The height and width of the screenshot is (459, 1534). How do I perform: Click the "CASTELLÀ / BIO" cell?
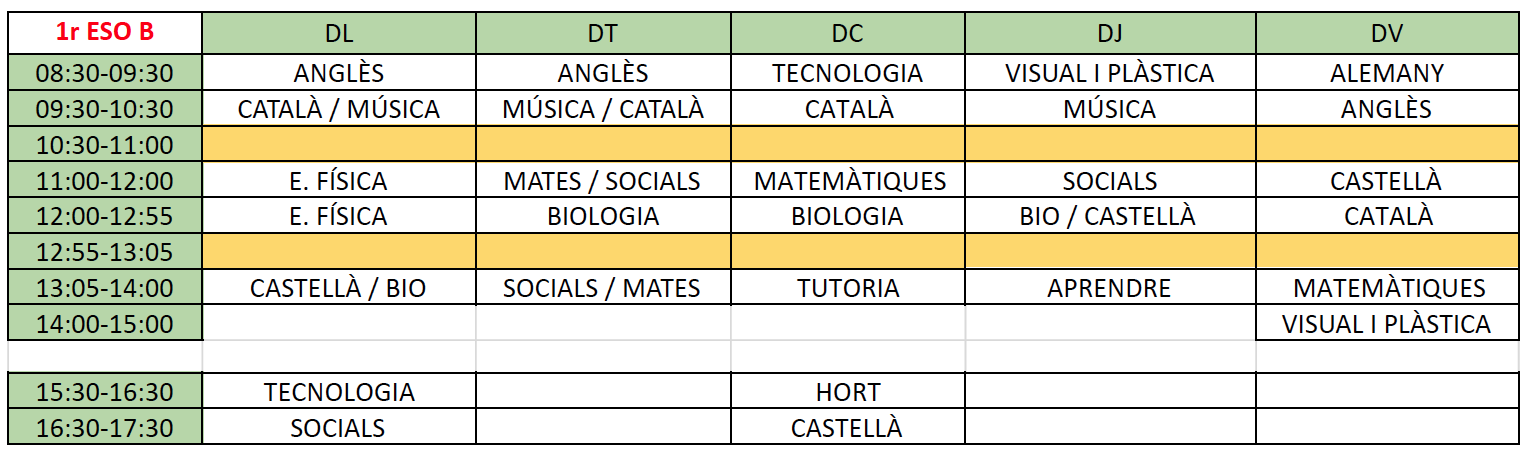click(339, 289)
